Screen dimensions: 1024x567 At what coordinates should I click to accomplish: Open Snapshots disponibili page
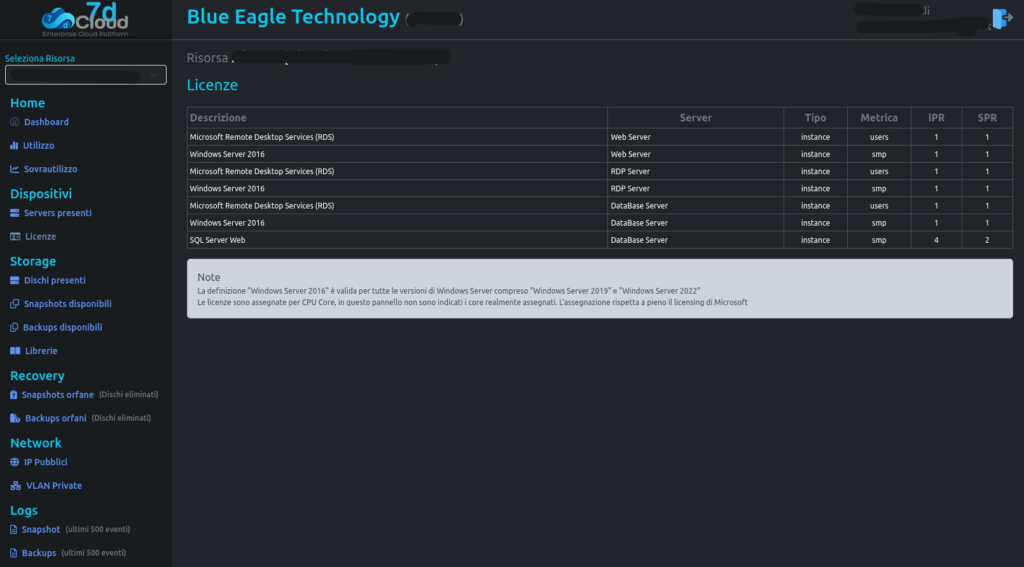(x=67, y=304)
